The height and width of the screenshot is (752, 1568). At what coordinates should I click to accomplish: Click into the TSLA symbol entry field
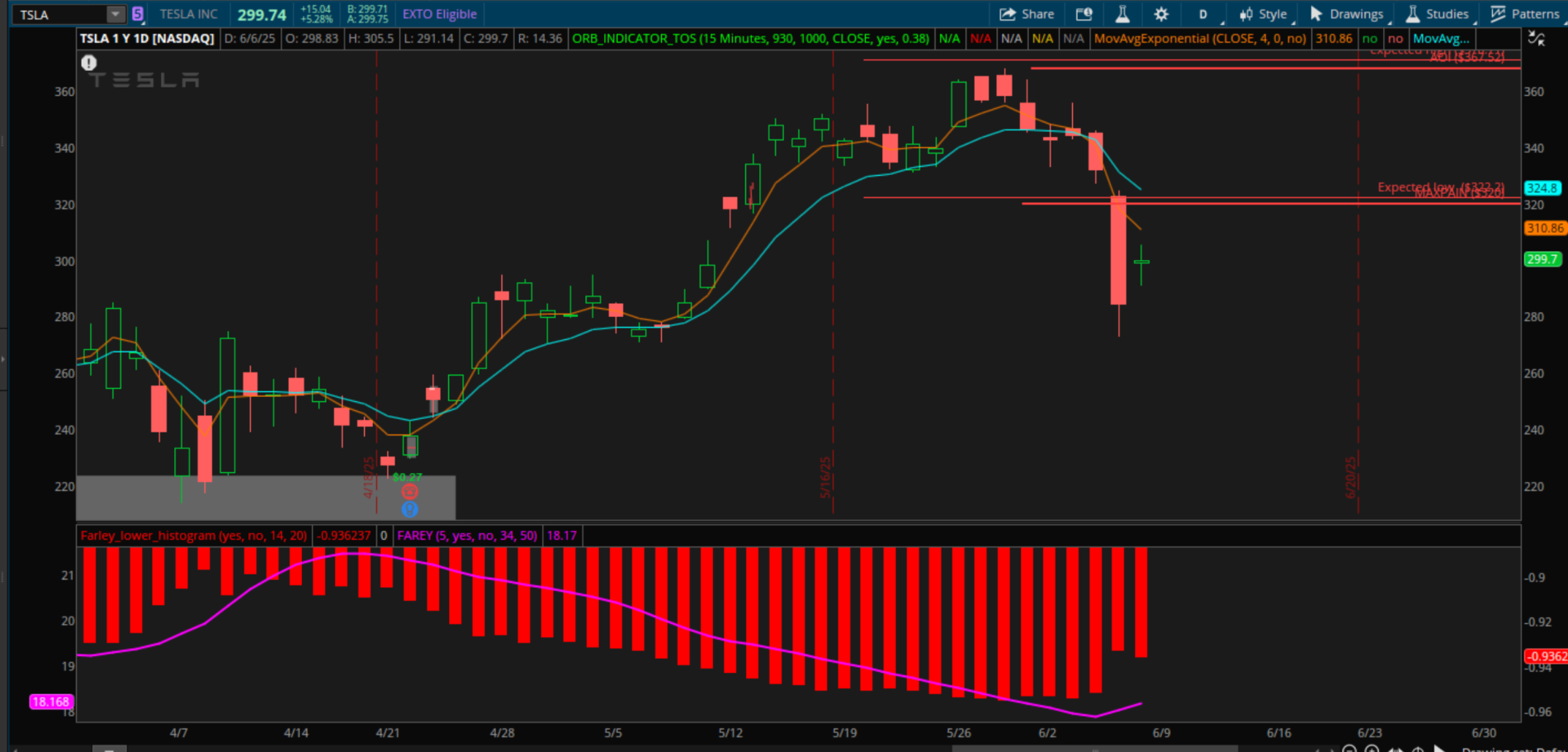(x=60, y=14)
